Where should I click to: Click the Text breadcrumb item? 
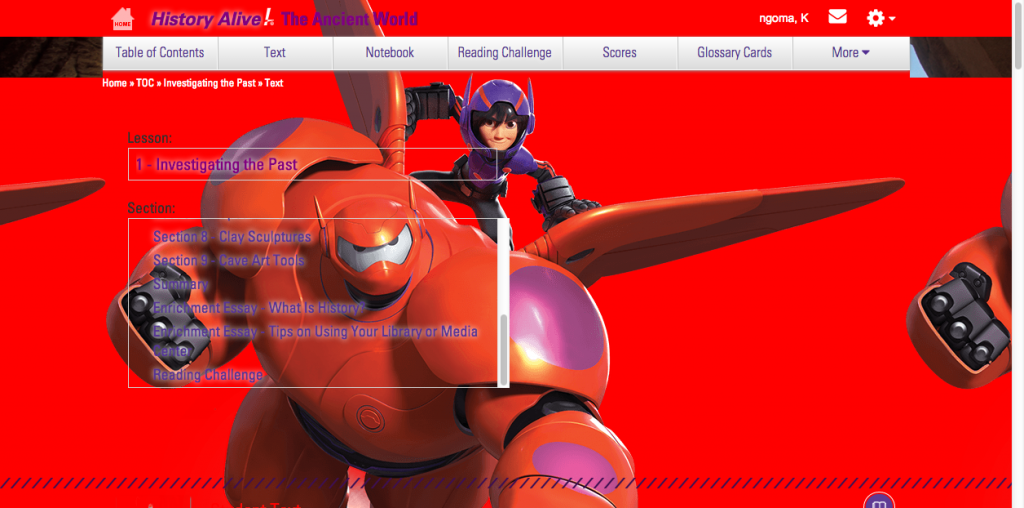pos(274,84)
